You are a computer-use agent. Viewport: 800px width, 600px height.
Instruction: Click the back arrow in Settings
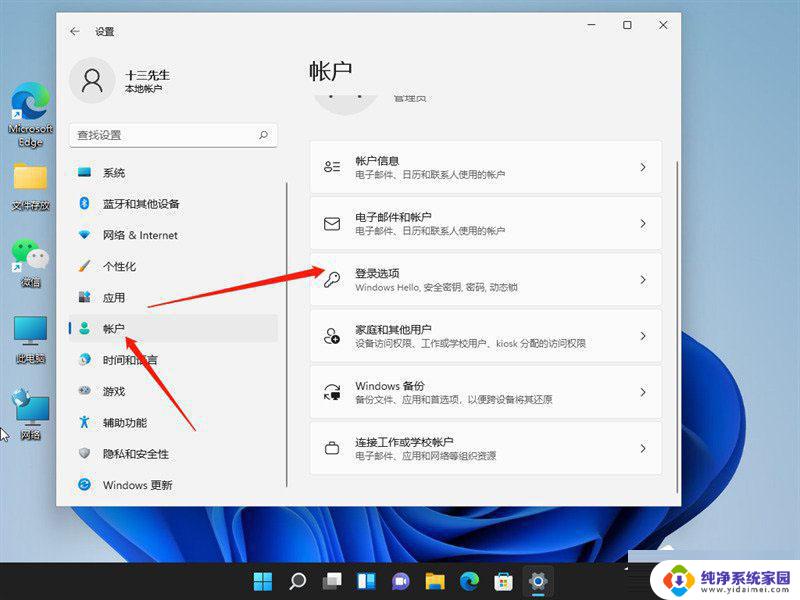pos(75,32)
